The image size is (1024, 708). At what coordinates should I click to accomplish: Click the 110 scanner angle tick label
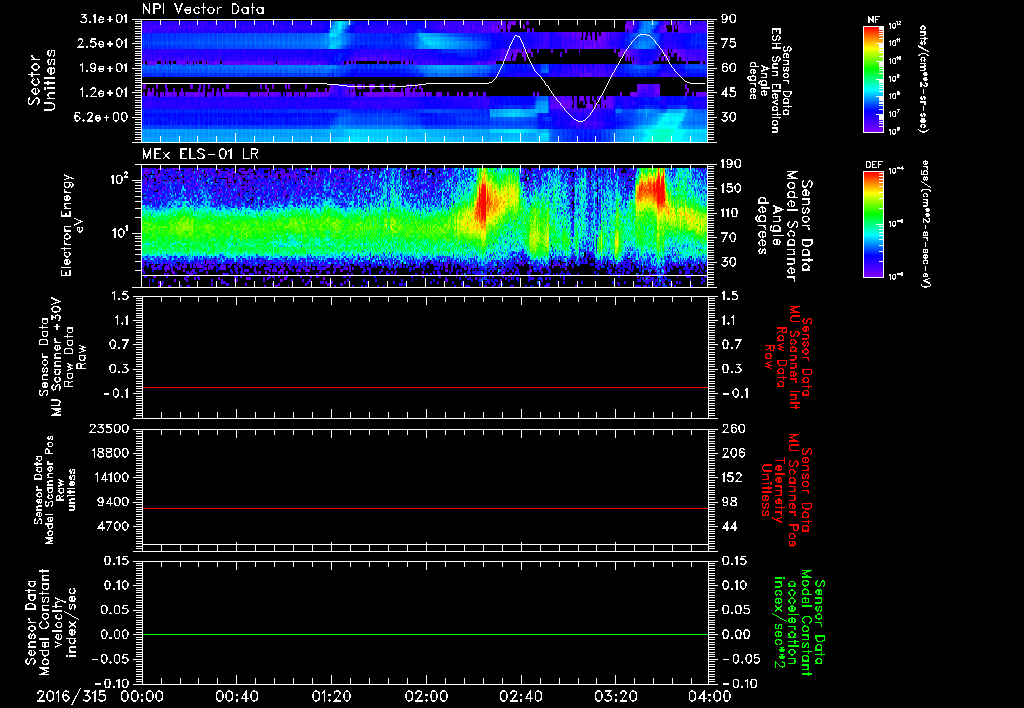coord(731,213)
